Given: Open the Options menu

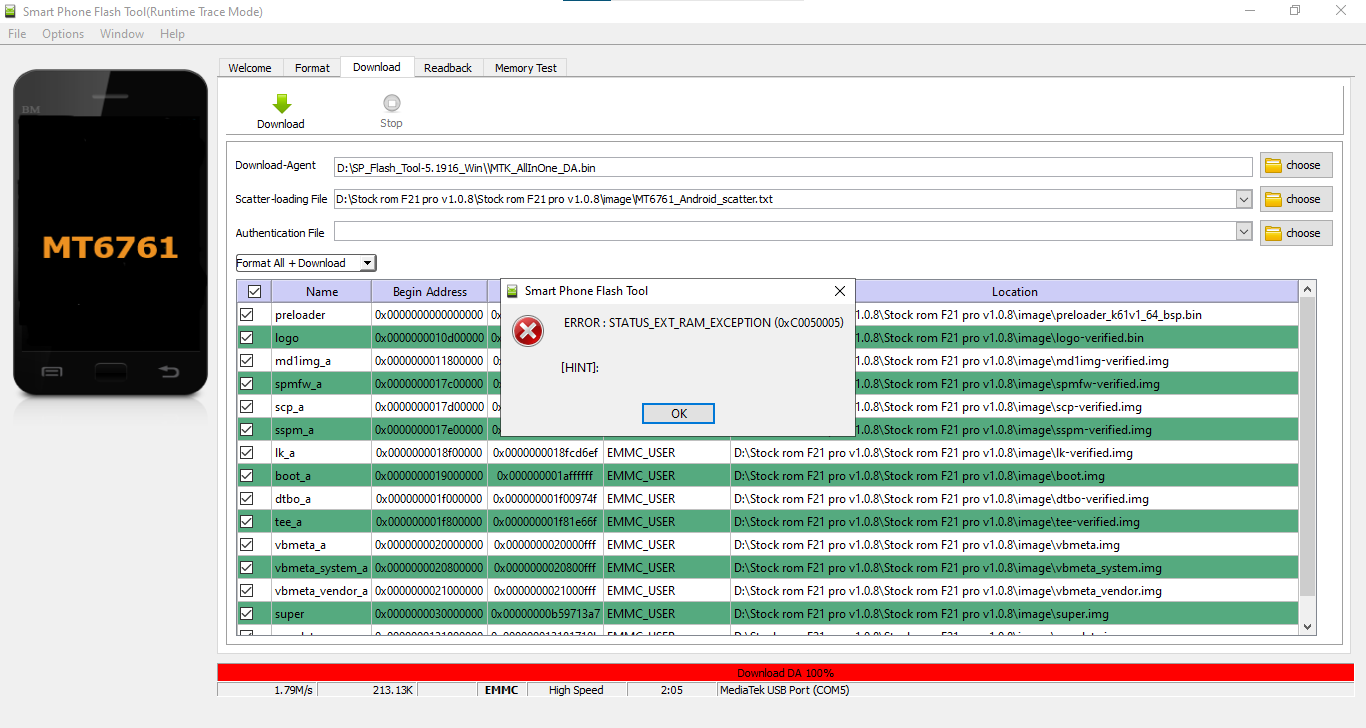Looking at the screenshot, I should (x=63, y=34).
